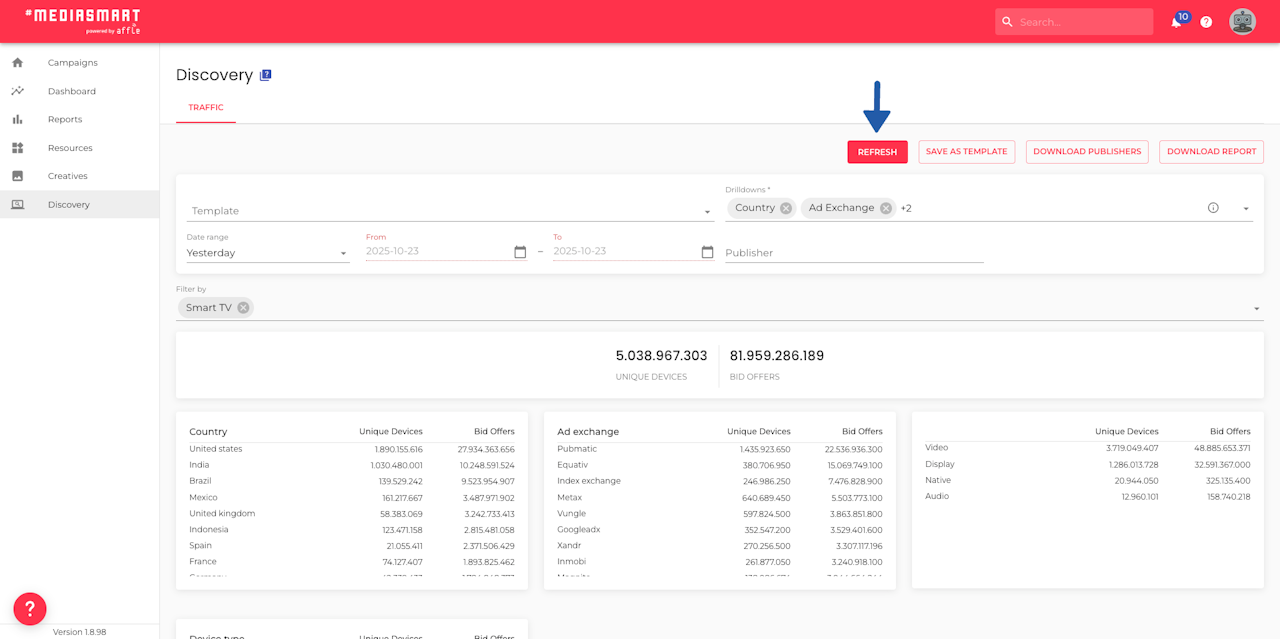The width and height of the screenshot is (1280, 639).
Task: Remove the Ad Exchange drilldown chip
Action: (885, 208)
